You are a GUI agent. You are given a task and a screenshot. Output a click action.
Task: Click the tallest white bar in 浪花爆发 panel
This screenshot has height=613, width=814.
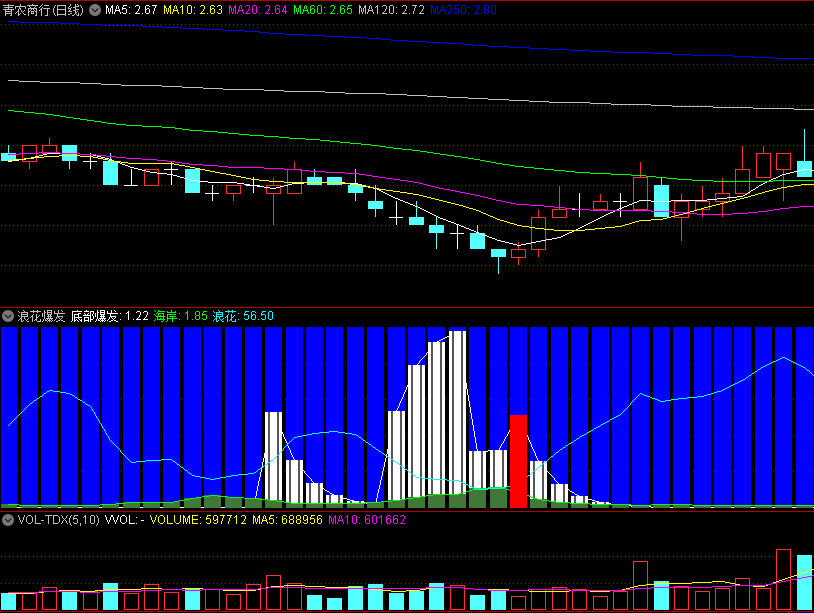[457, 413]
